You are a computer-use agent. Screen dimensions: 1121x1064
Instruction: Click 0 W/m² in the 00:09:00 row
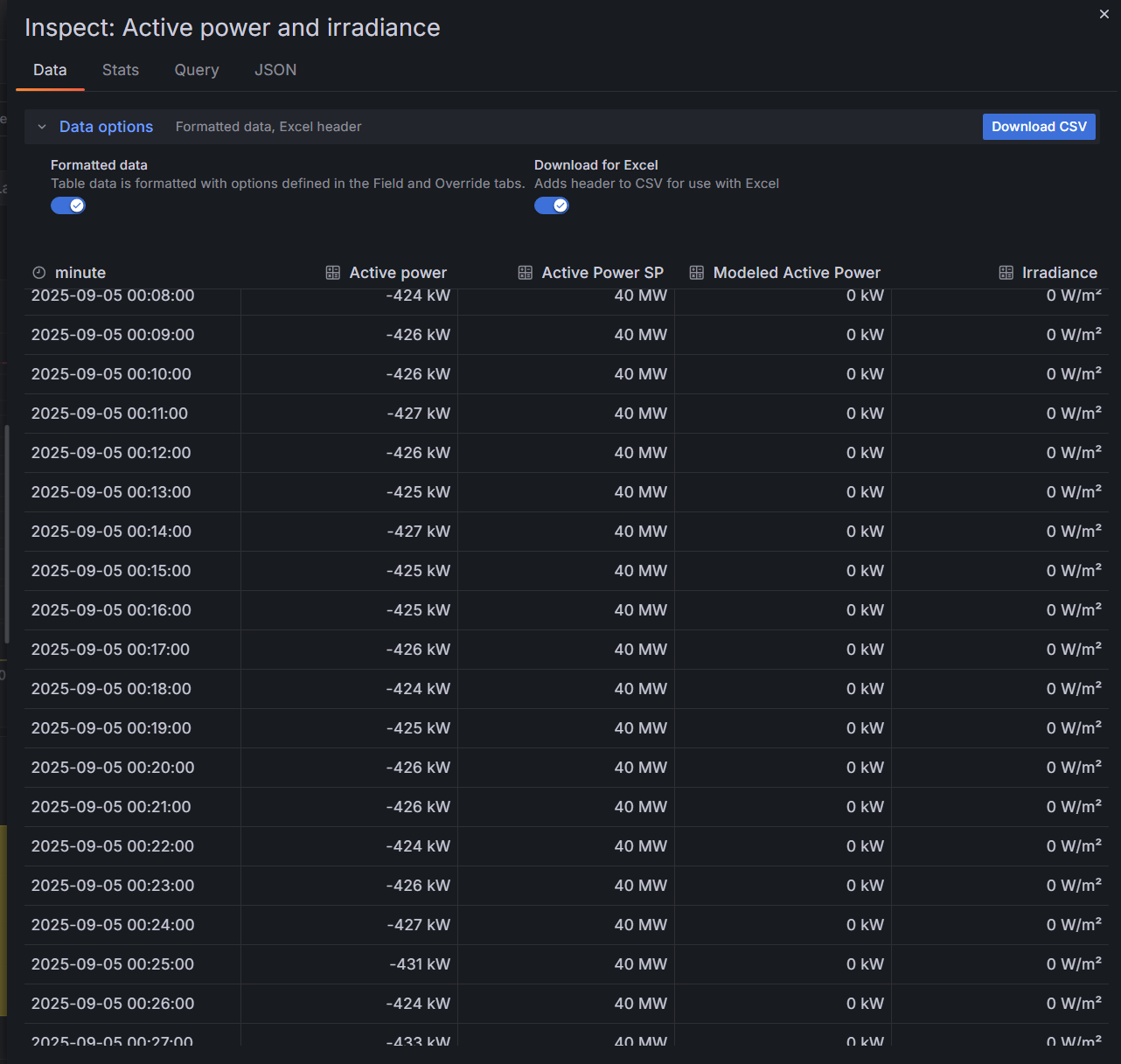click(1074, 335)
